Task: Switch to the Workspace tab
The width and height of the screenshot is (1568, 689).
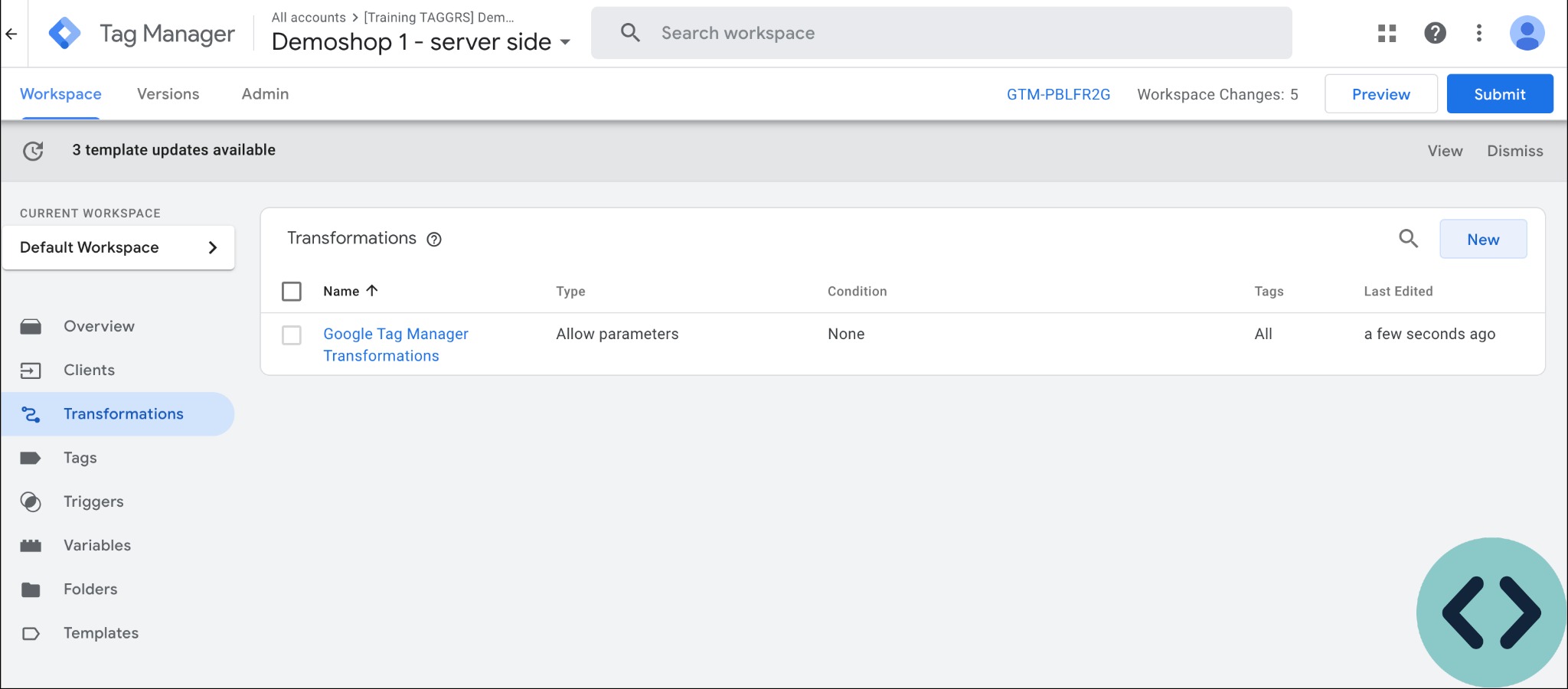Action: pyautogui.click(x=60, y=94)
